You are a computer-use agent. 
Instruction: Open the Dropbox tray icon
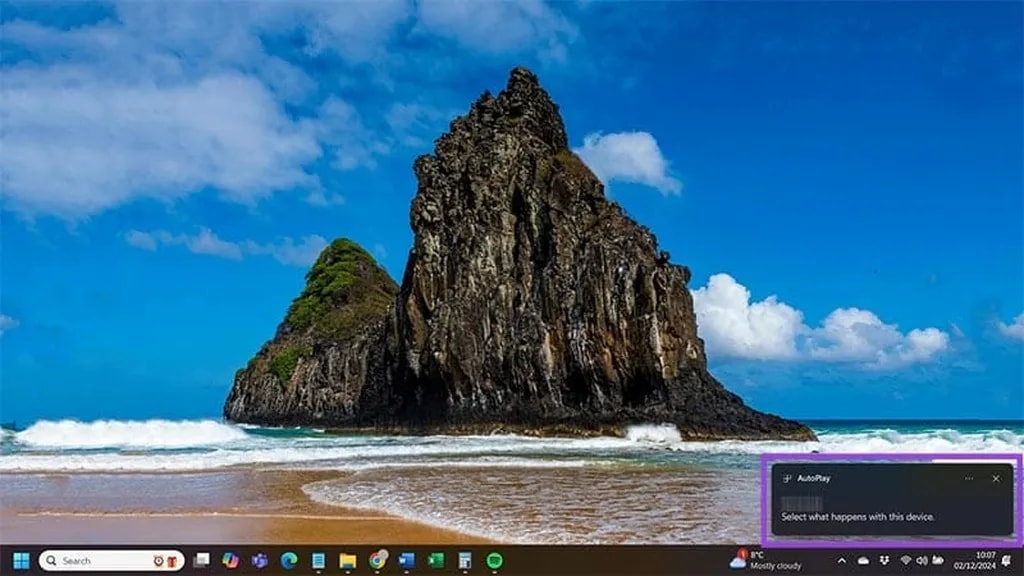[884, 561]
